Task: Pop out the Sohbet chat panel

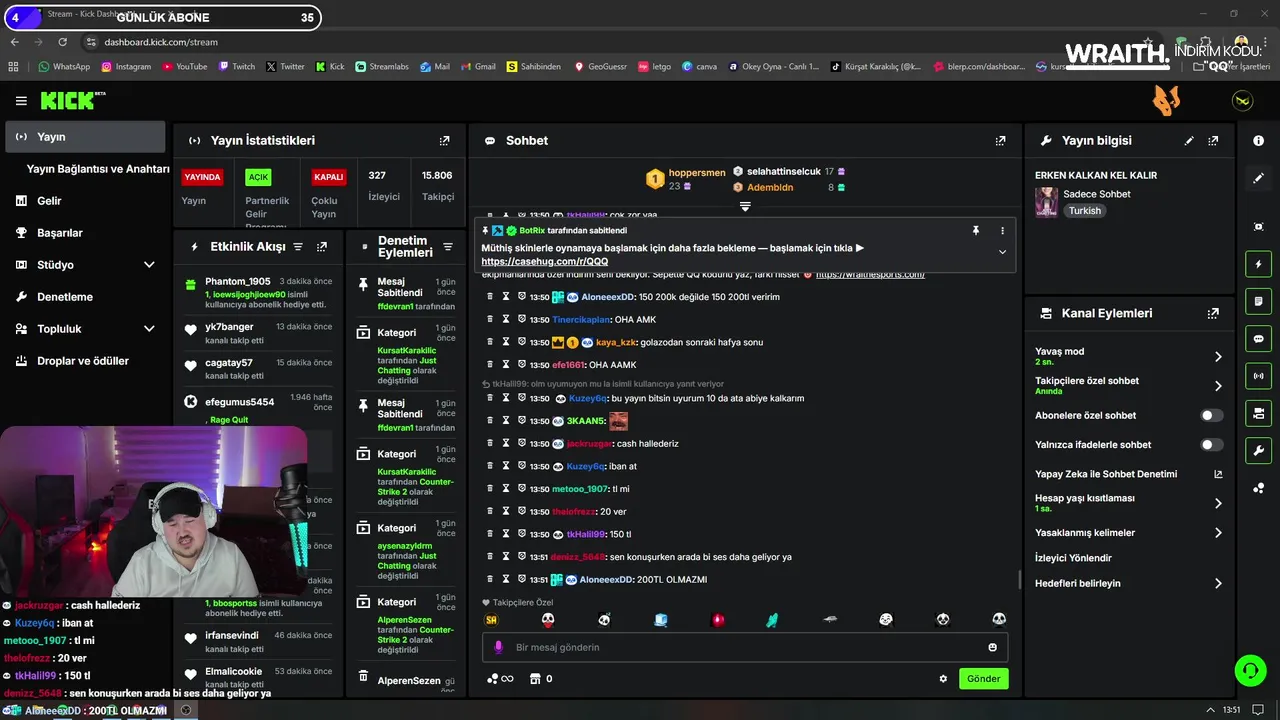Action: 1000,141
